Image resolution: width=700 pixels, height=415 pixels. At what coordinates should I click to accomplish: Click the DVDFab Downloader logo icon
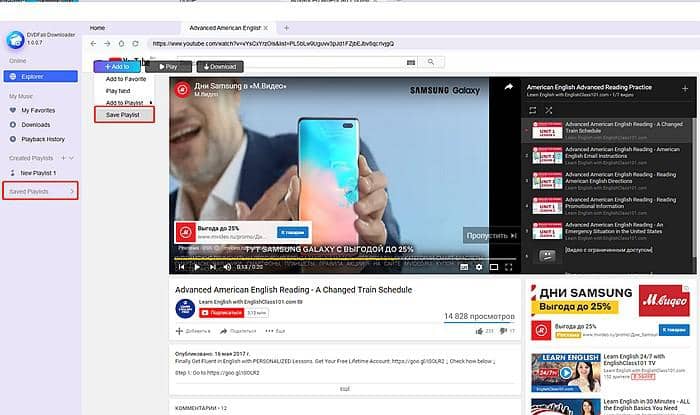pos(15,40)
